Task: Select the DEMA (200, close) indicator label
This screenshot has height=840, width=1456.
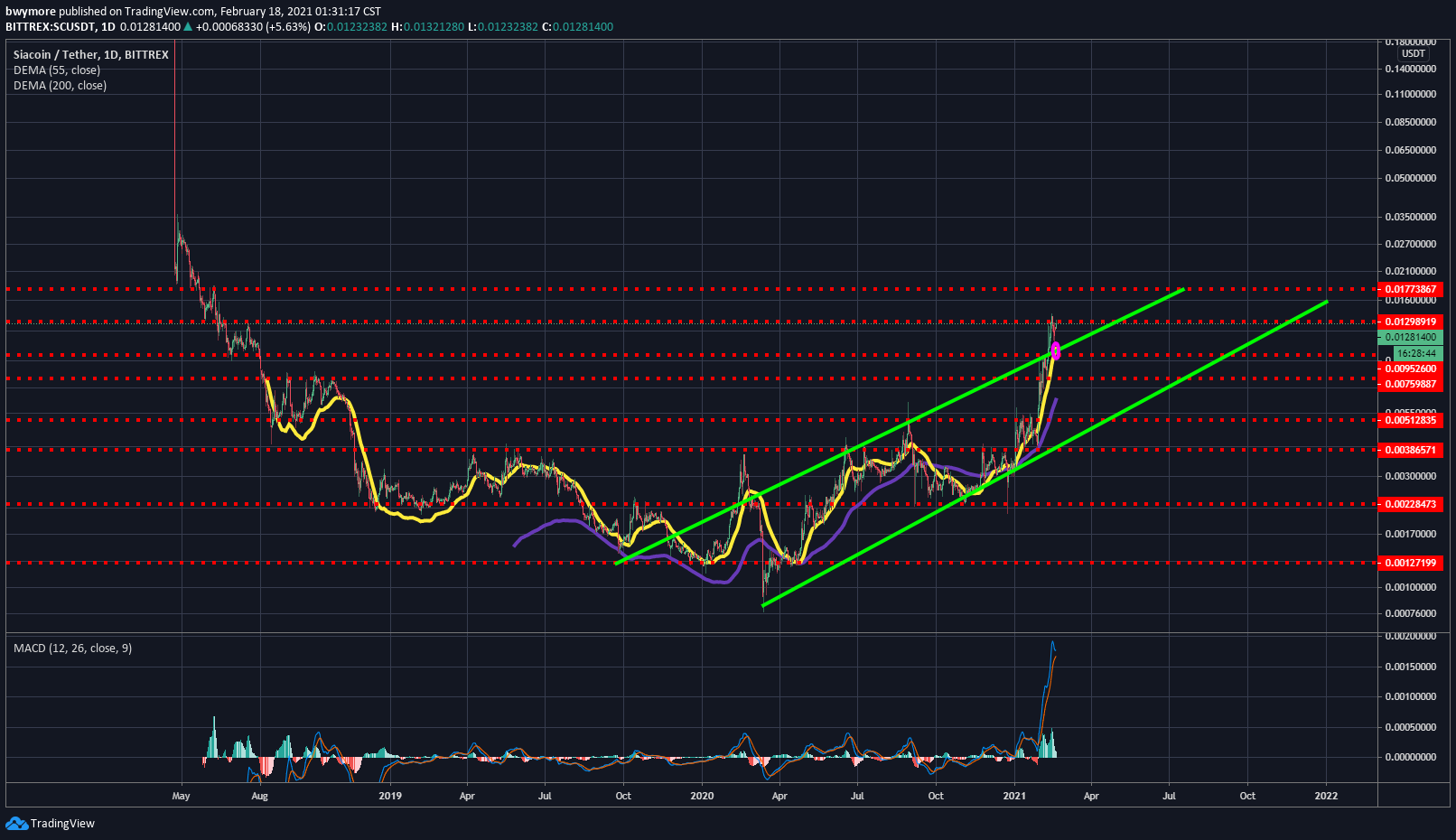Action: tap(60, 86)
